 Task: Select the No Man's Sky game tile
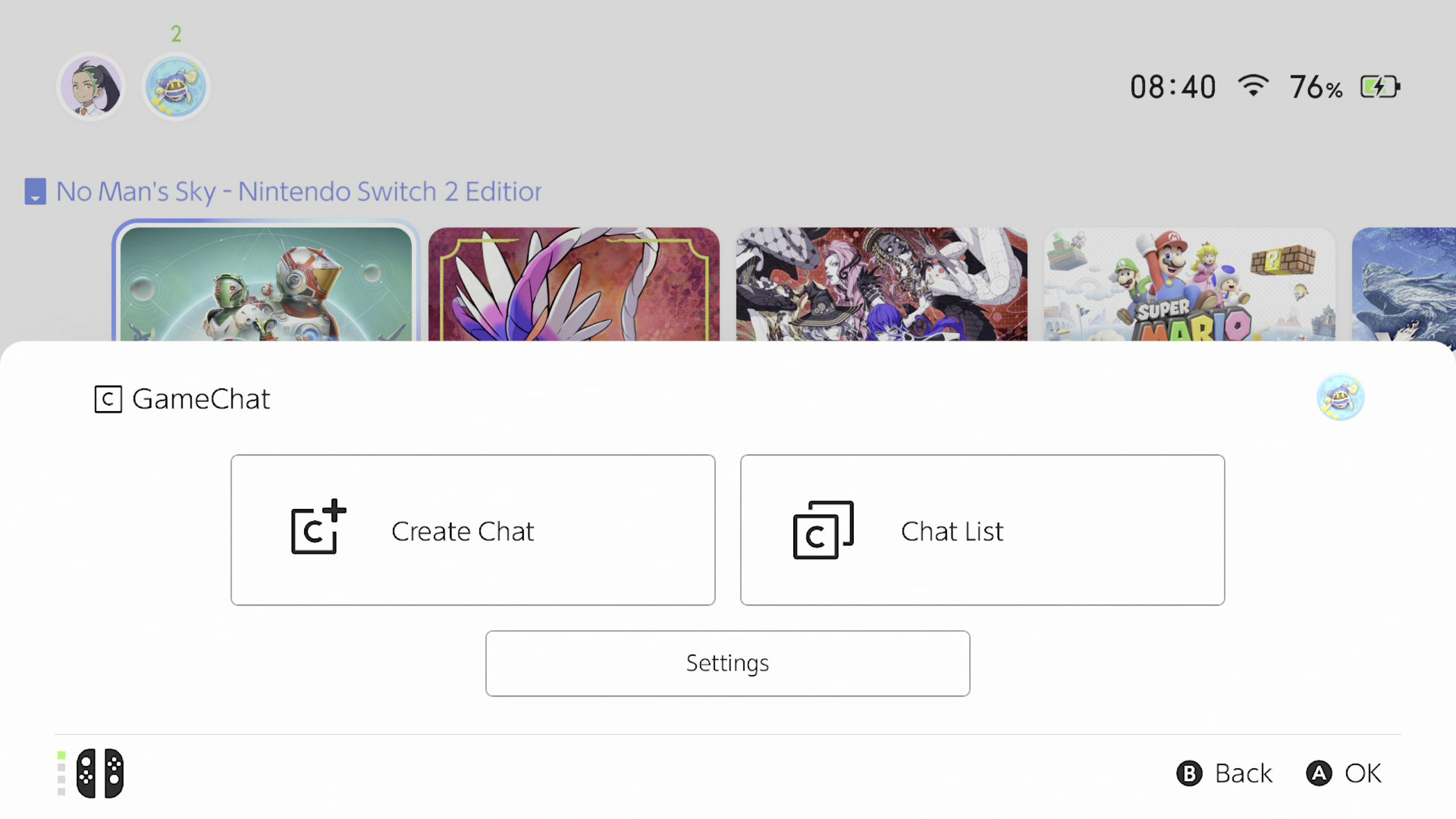pyautogui.click(x=266, y=284)
